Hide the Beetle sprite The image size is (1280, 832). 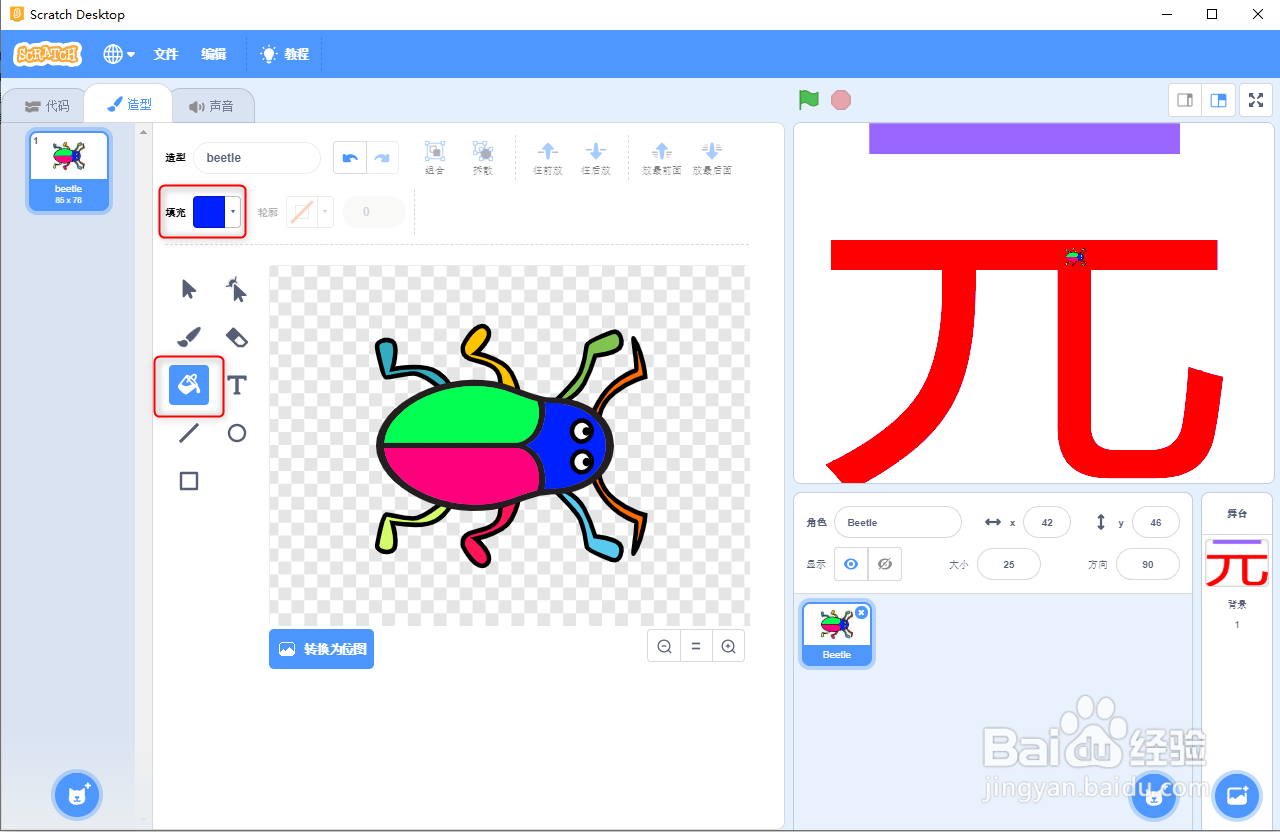click(884, 563)
